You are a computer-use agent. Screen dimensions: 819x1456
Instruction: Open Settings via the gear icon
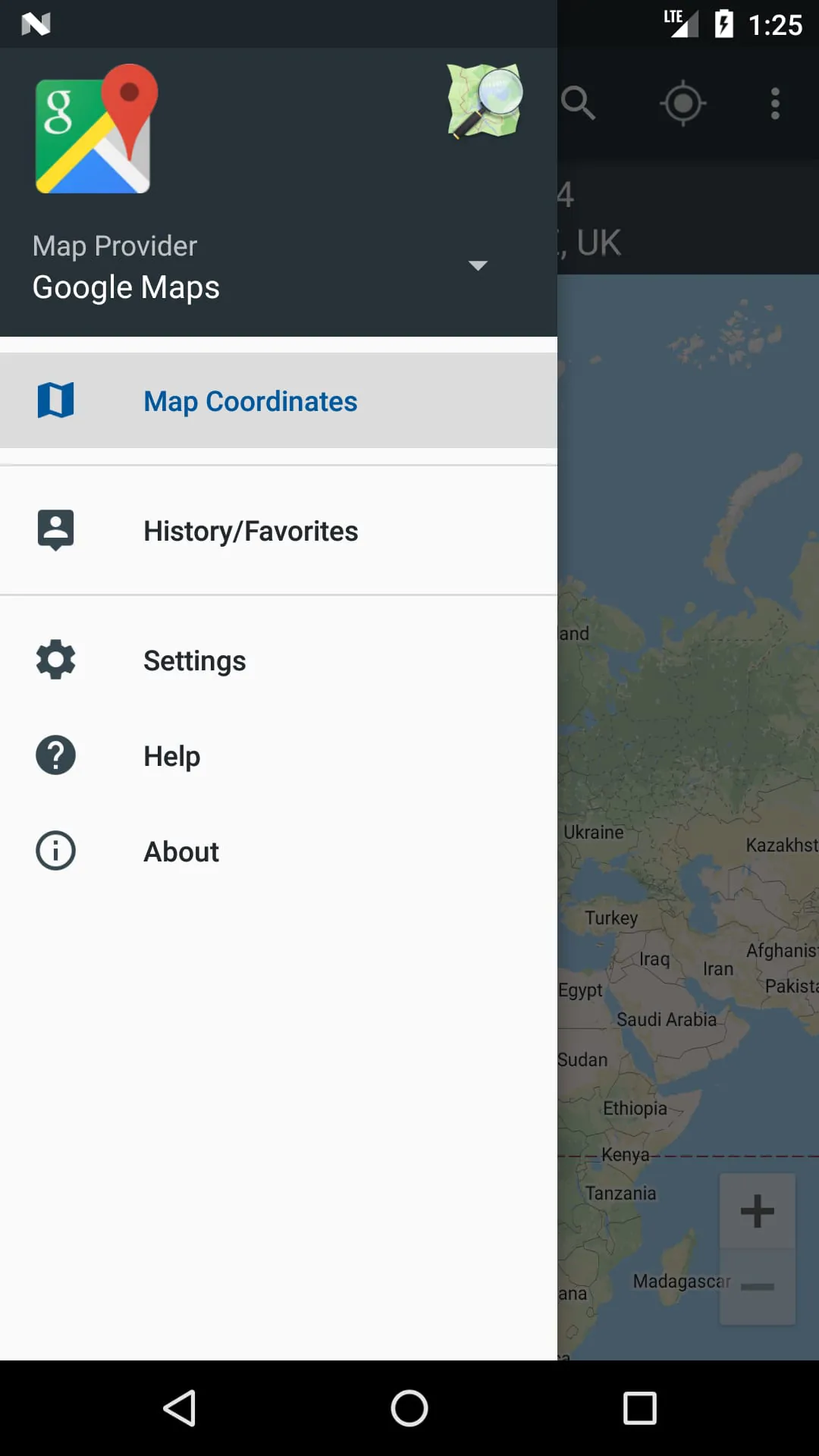click(x=55, y=660)
